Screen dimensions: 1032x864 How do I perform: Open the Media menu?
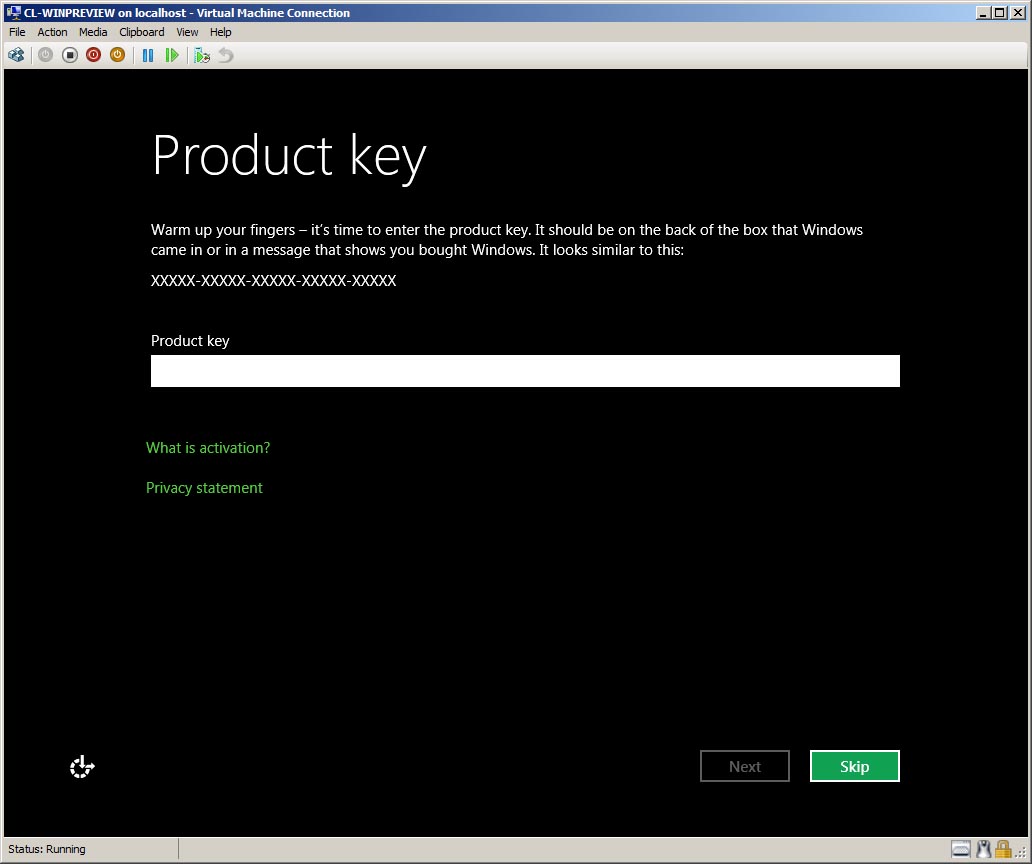(x=93, y=32)
